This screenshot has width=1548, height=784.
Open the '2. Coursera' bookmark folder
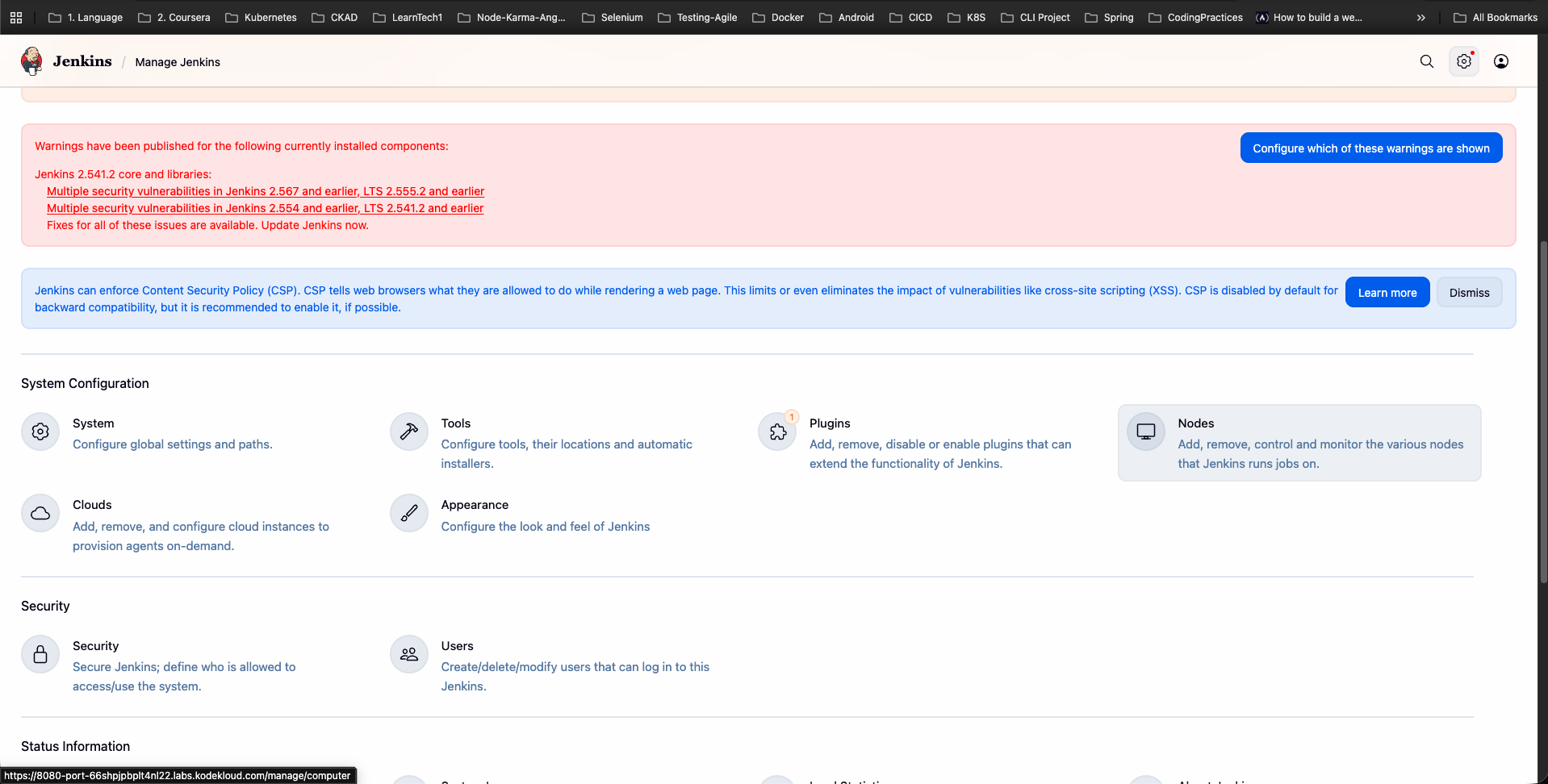click(x=174, y=17)
